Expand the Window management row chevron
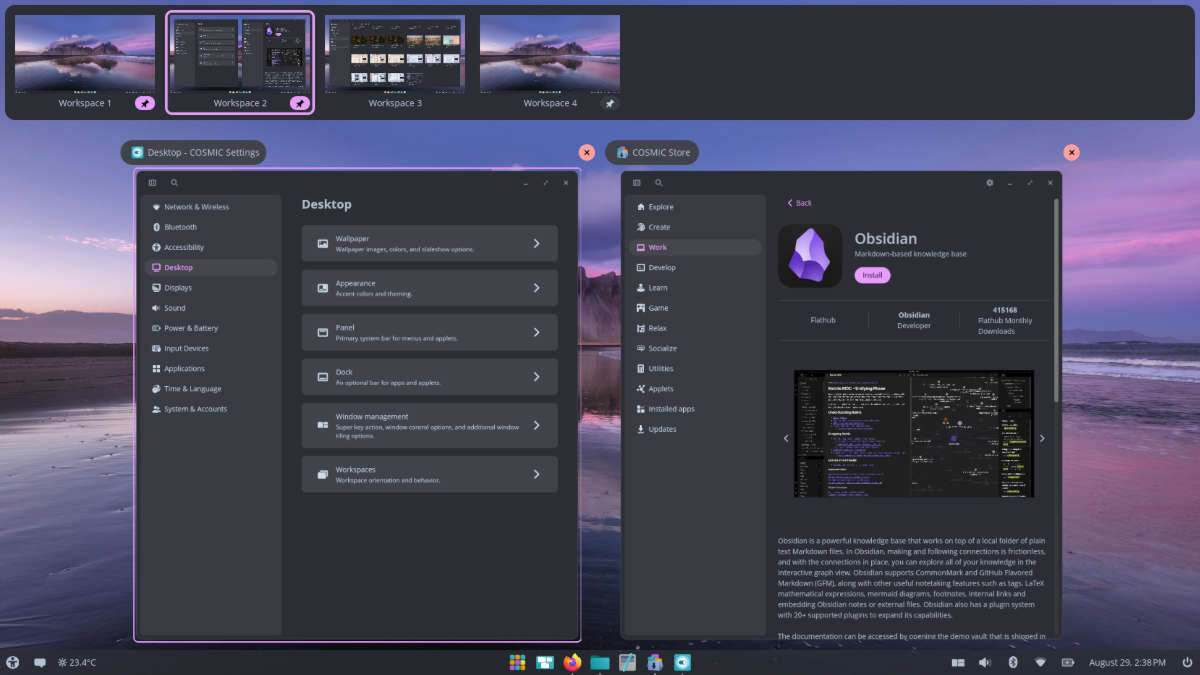 [537, 425]
